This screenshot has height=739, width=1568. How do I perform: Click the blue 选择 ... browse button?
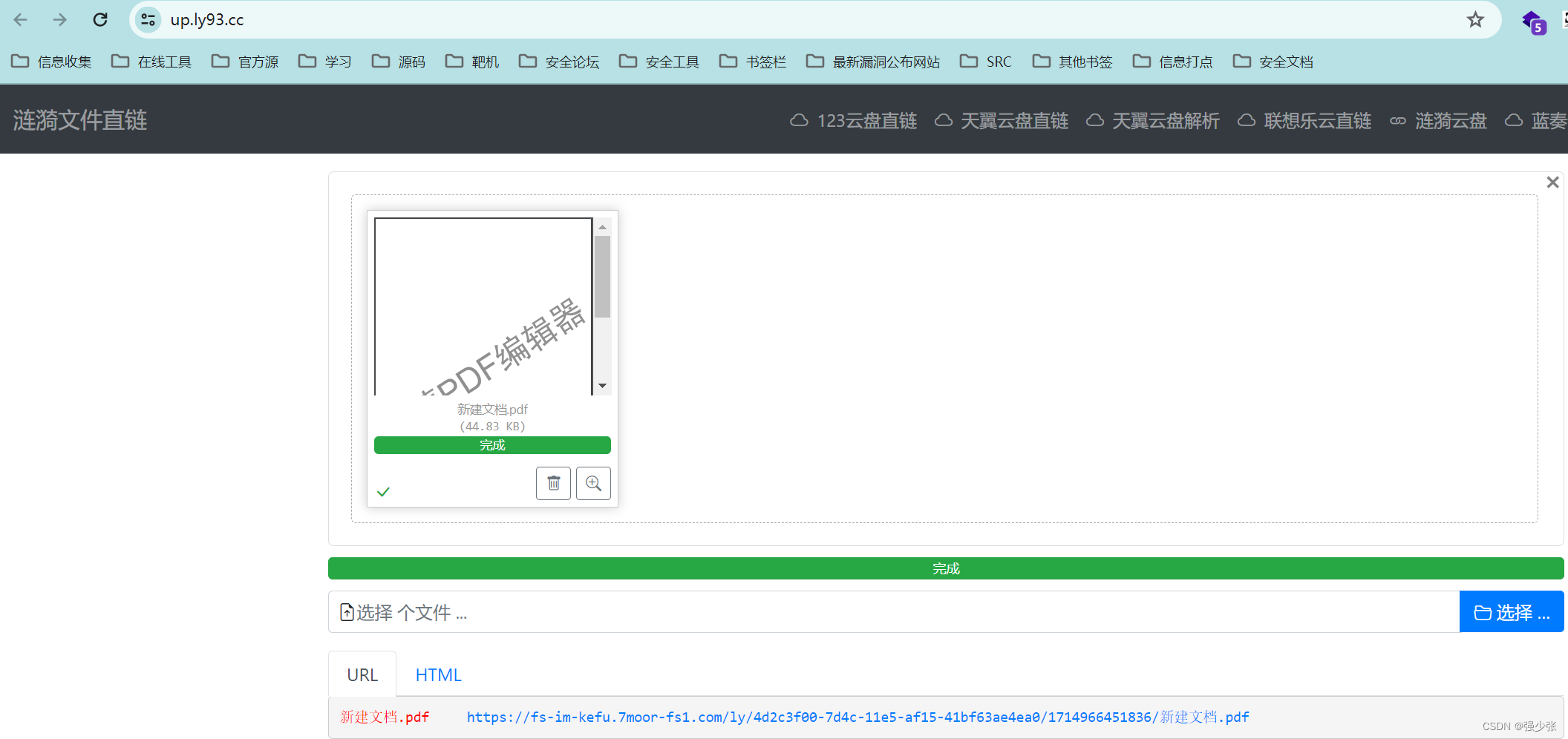tap(1512, 612)
